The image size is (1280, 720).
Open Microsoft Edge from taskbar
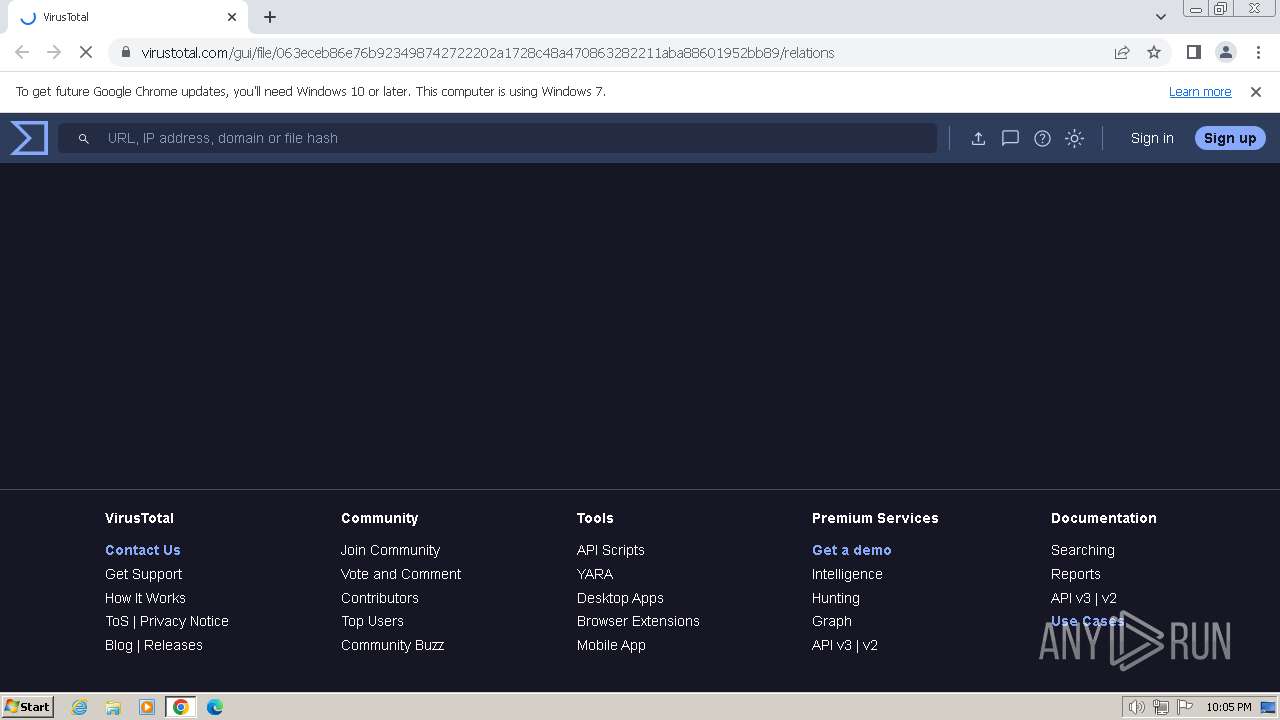point(215,707)
